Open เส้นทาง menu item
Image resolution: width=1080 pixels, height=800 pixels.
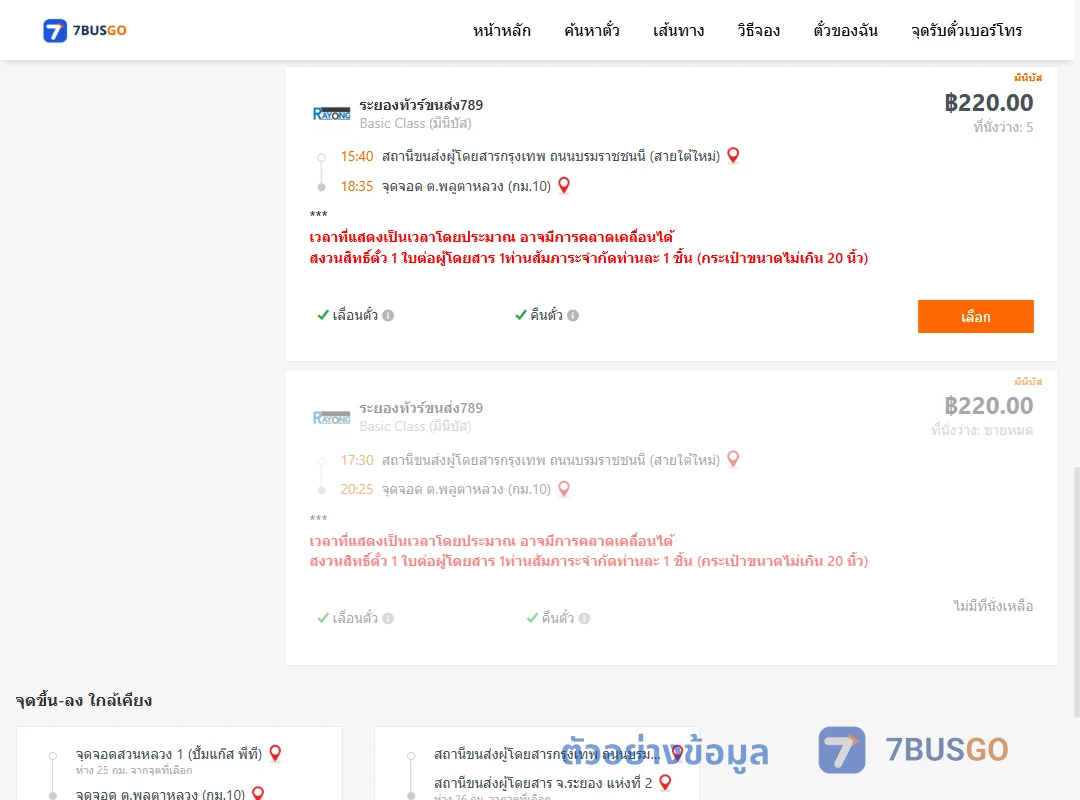[678, 30]
